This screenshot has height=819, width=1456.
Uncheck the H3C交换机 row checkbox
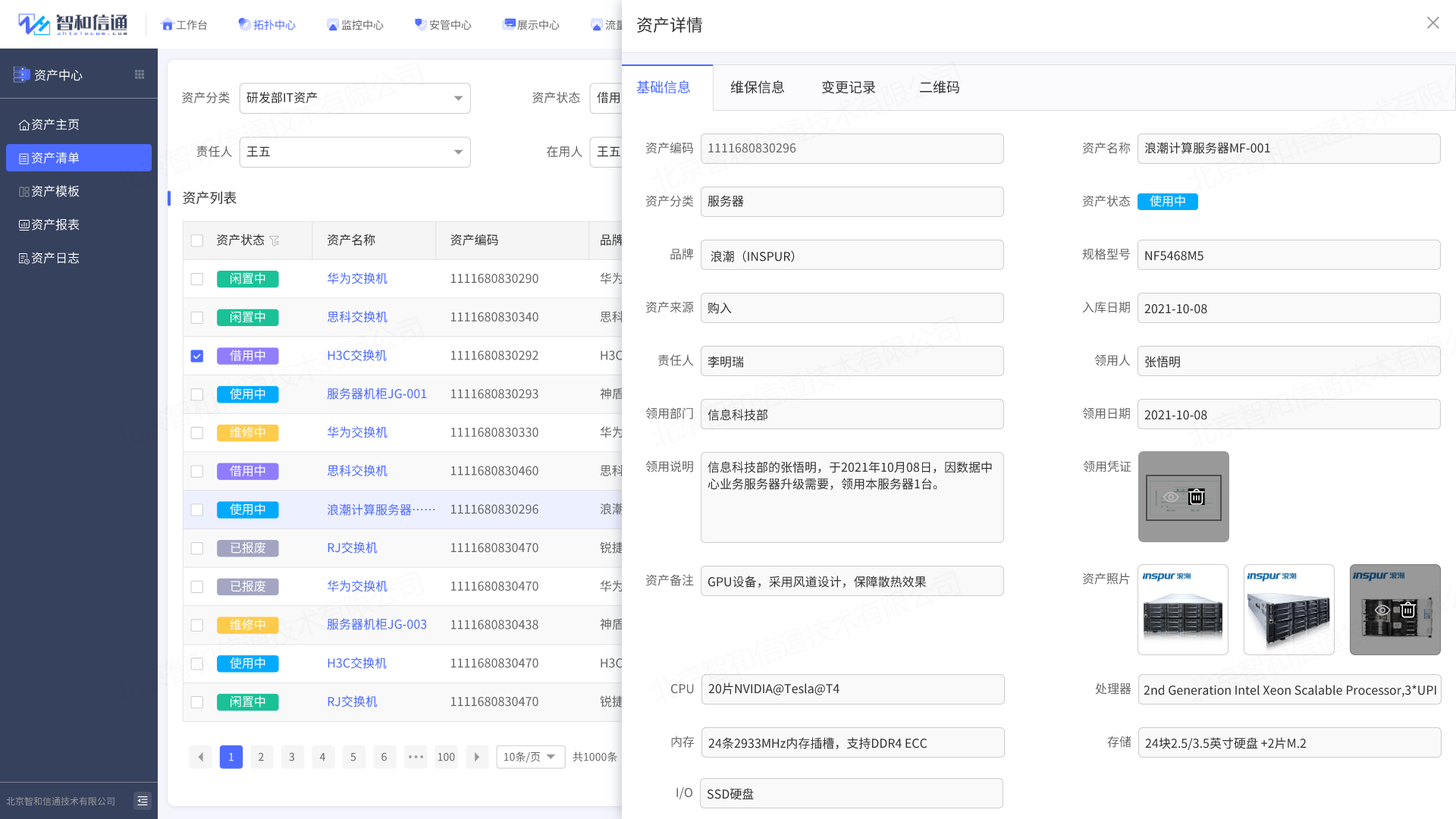(196, 356)
